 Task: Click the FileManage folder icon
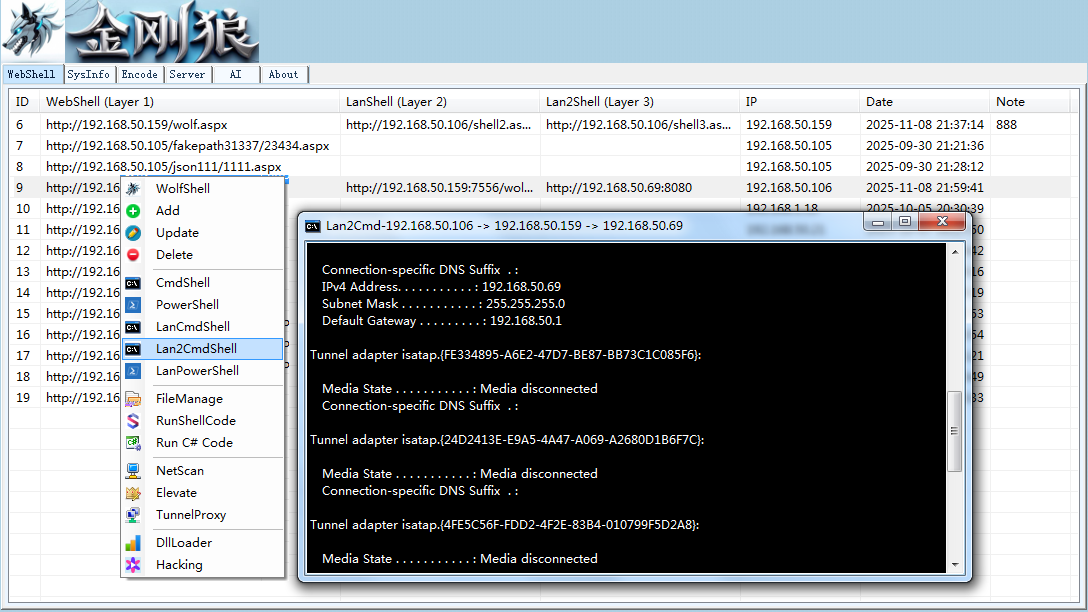133,399
